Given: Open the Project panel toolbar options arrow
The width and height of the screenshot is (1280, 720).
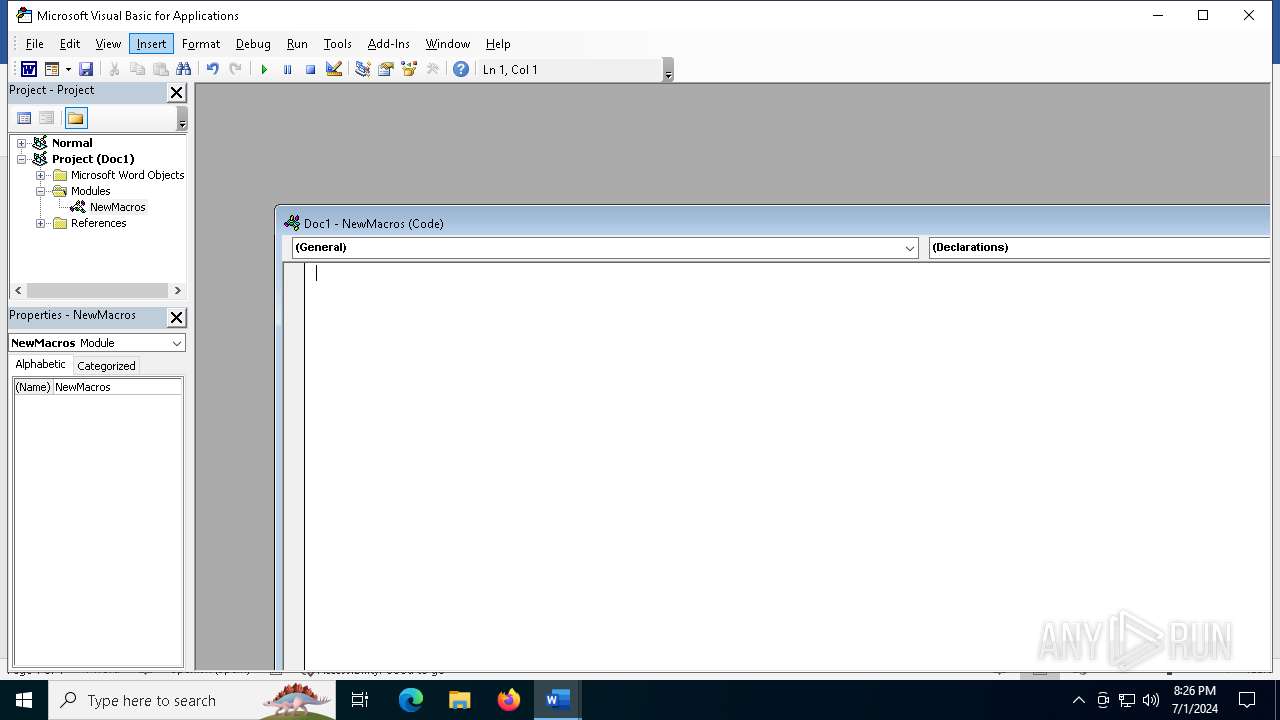Looking at the screenshot, I should click(182, 119).
